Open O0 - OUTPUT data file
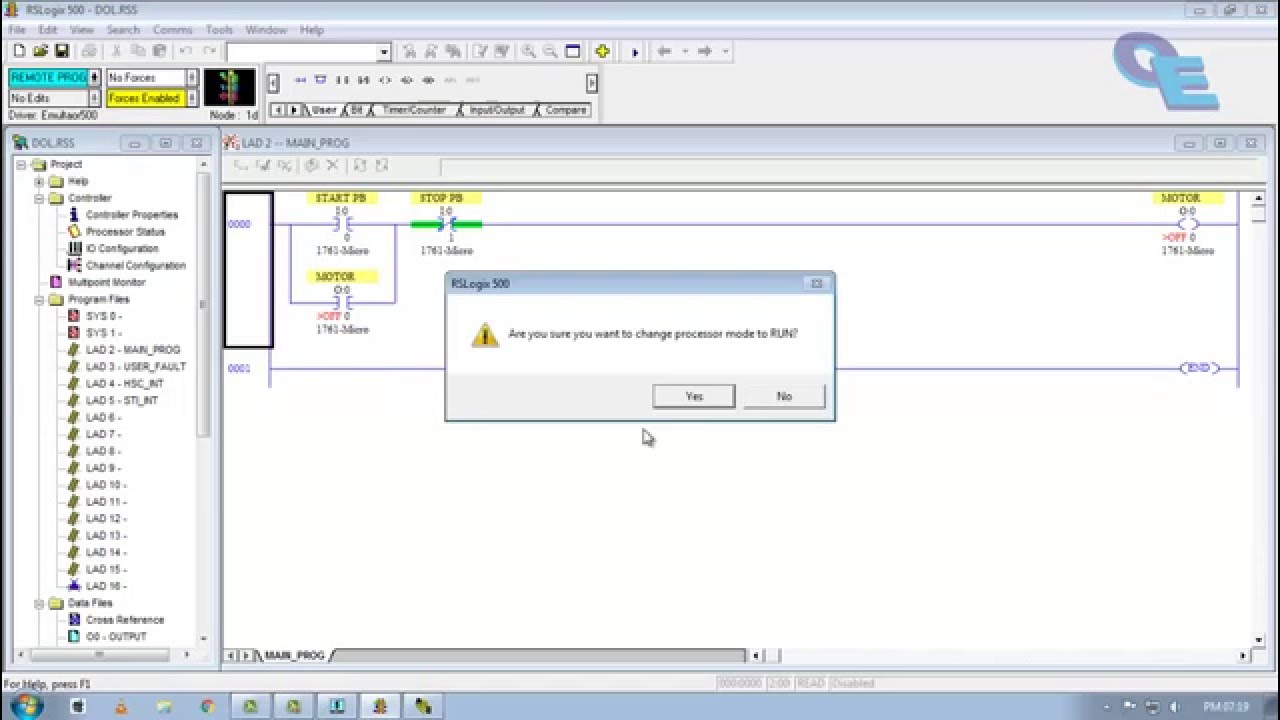Screen dimensions: 1280x720 pos(116,637)
